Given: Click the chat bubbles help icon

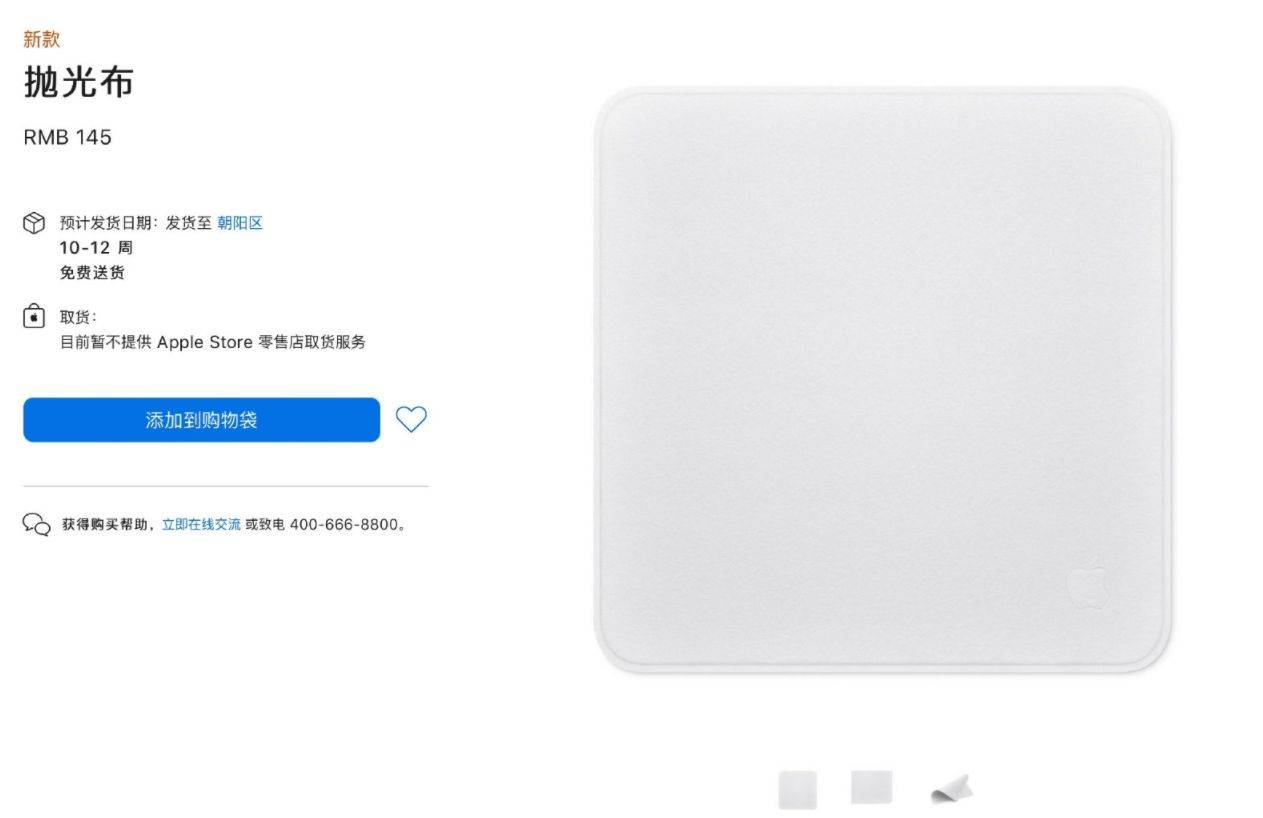Looking at the screenshot, I should (36, 524).
